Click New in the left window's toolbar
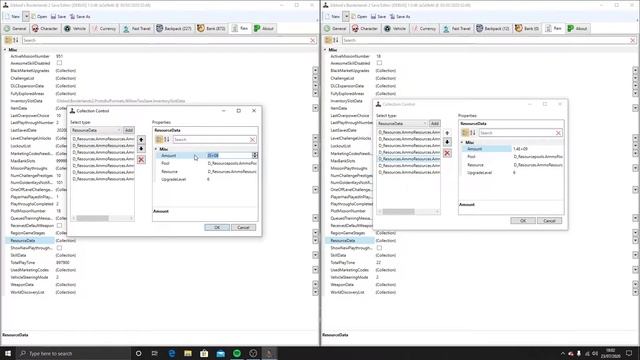This screenshot has width=640, height=360. 12,17
